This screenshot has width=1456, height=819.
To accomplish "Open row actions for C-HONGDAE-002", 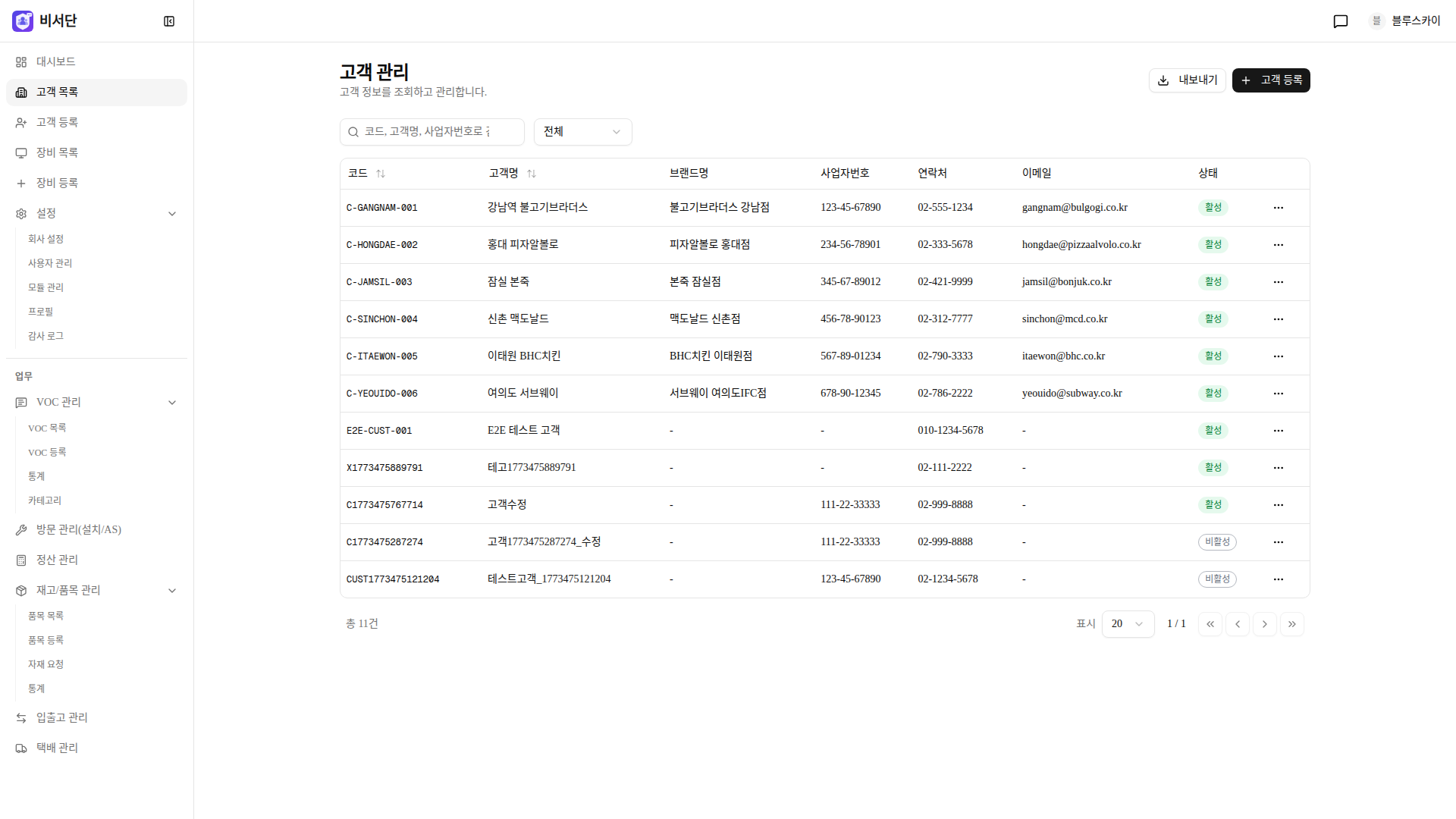I will click(1279, 245).
